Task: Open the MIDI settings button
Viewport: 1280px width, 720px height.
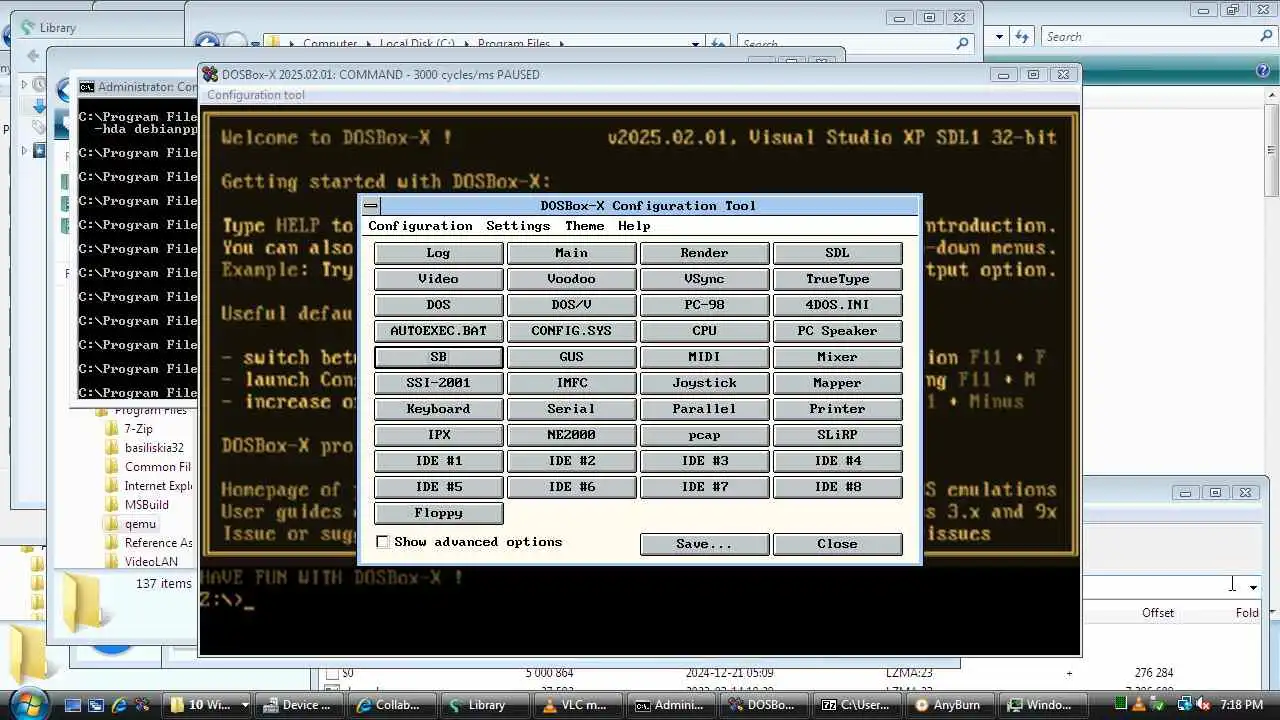Action: click(x=704, y=357)
